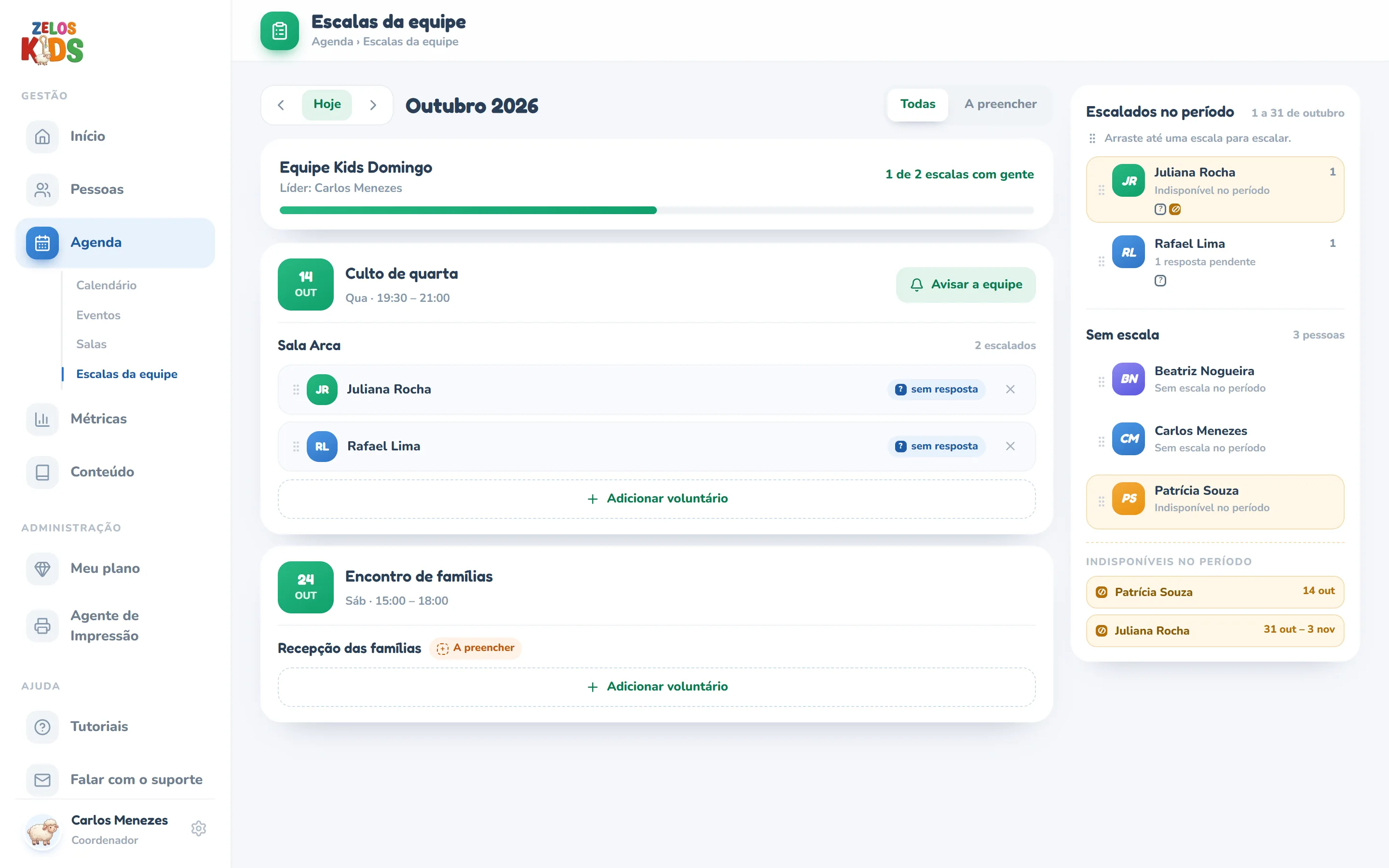
Task: Remove Rafael Lima from Sala Arca
Action: 1010,446
